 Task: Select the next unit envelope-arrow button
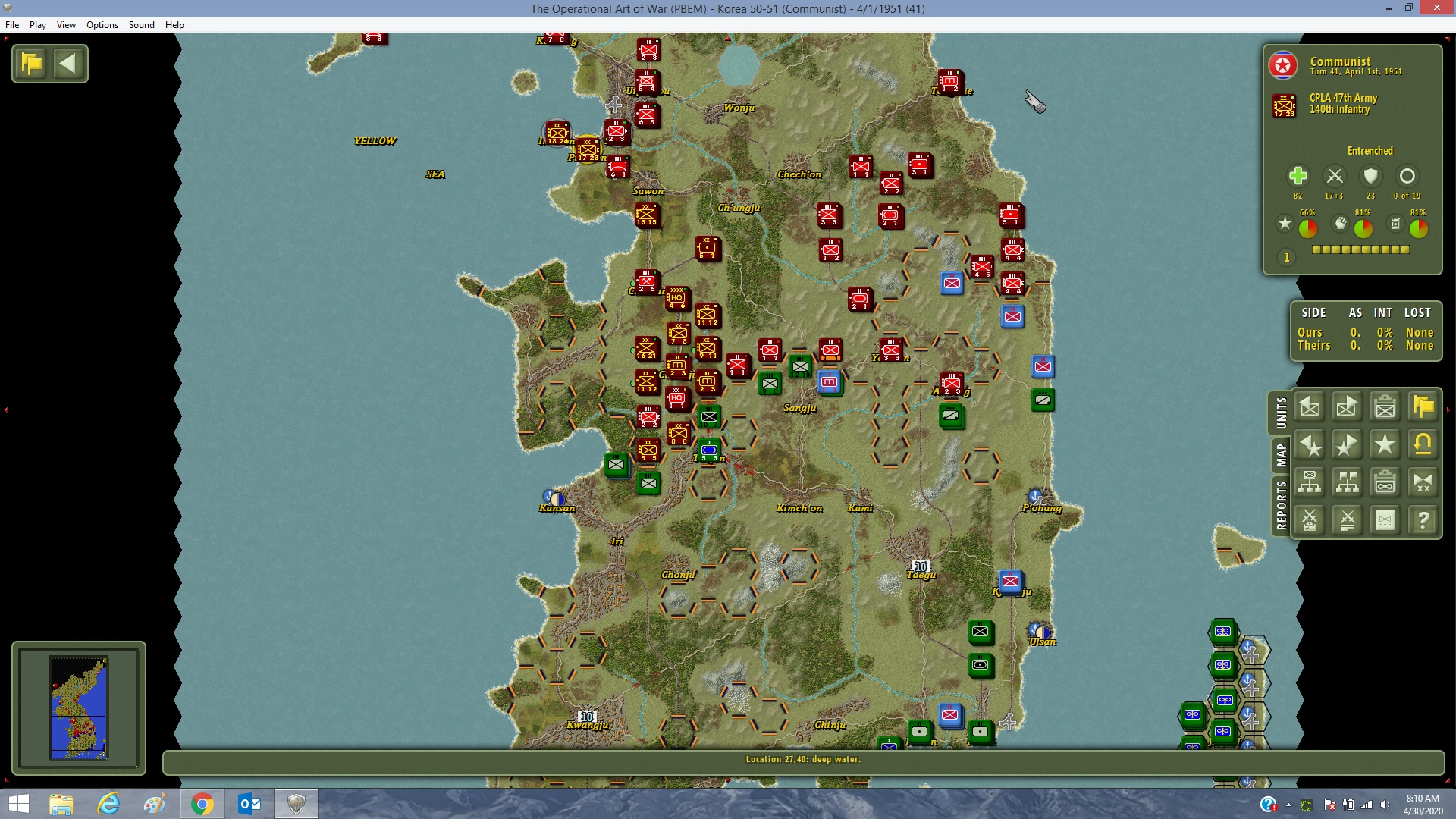point(1348,407)
